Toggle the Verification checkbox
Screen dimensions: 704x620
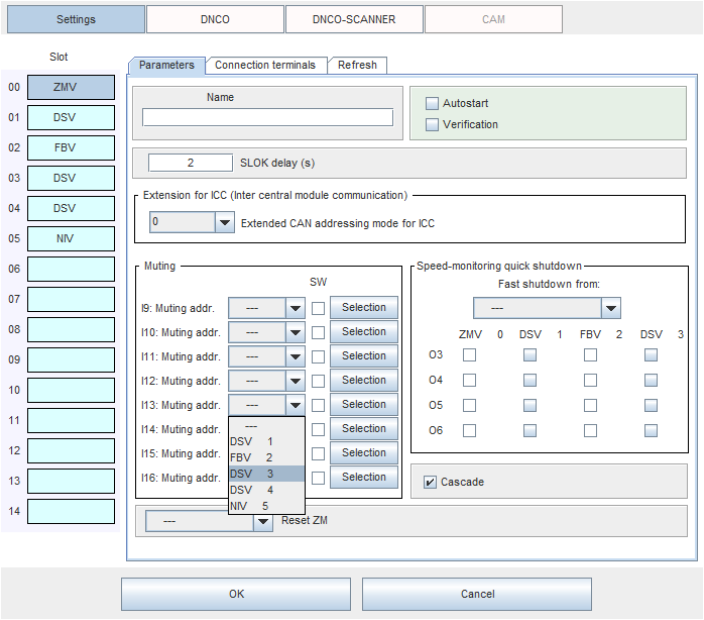432,124
